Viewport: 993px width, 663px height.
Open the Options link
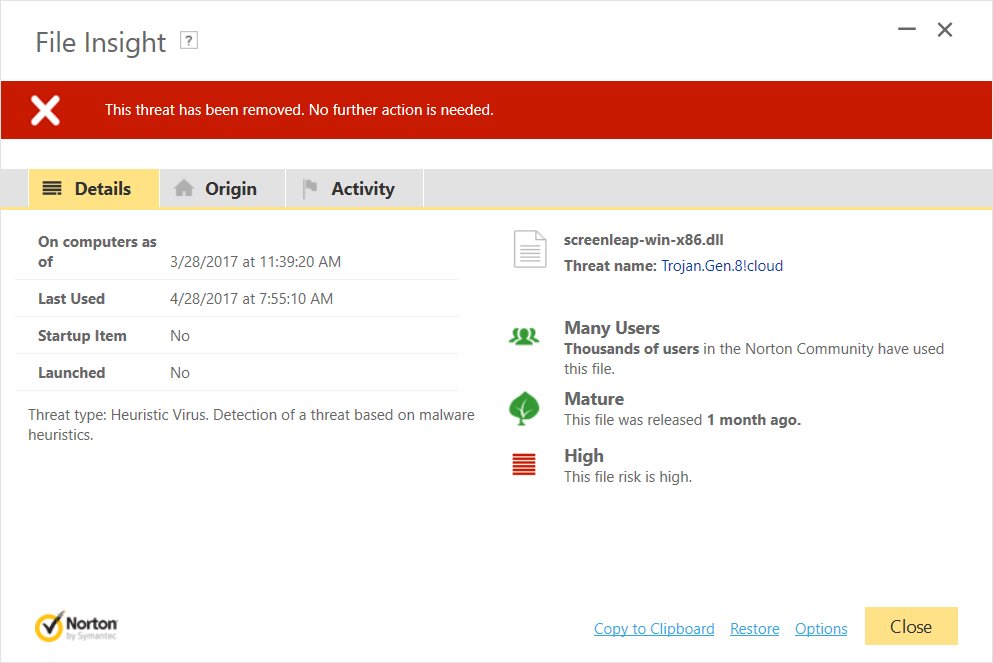(821, 629)
